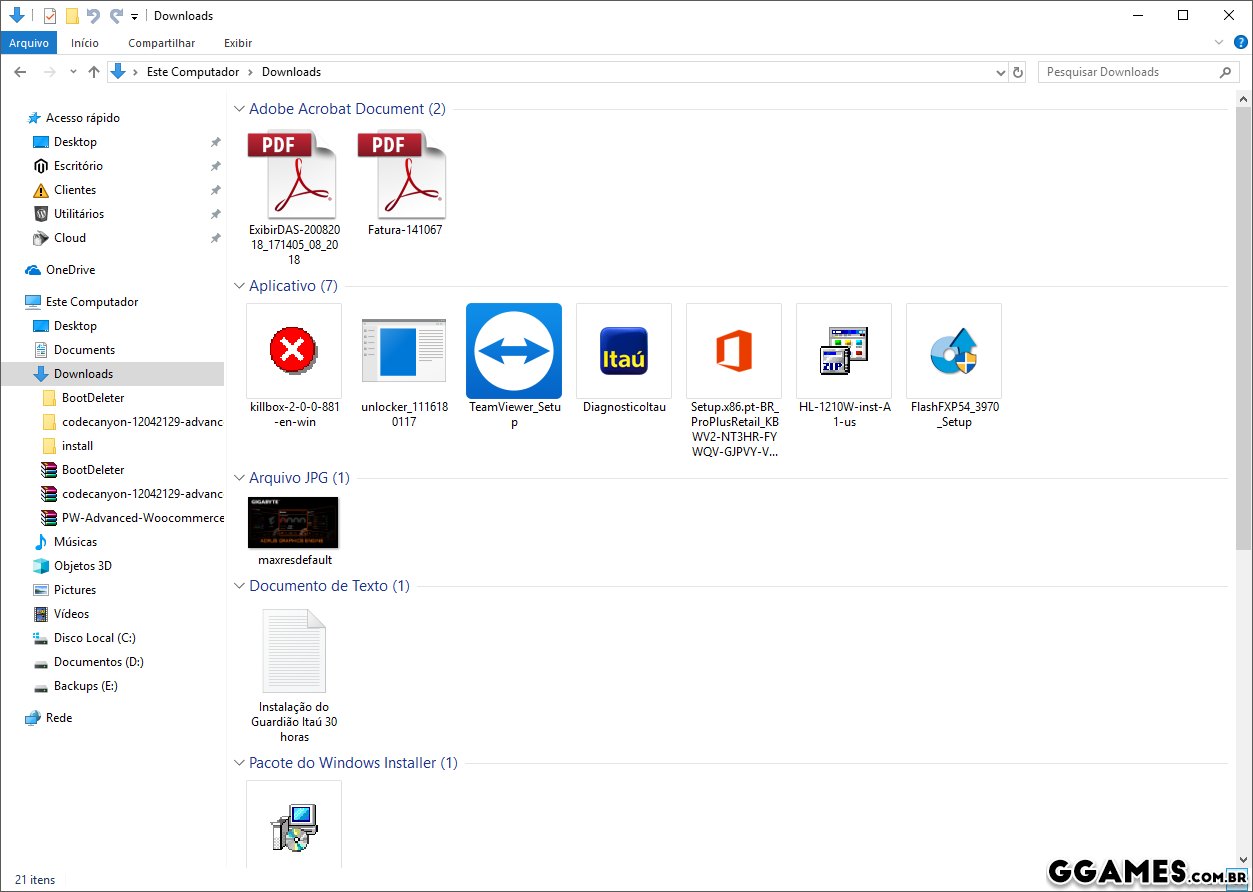The height and width of the screenshot is (892, 1253).
Task: Open the Arquivo ribbon tab
Action: click(x=29, y=43)
